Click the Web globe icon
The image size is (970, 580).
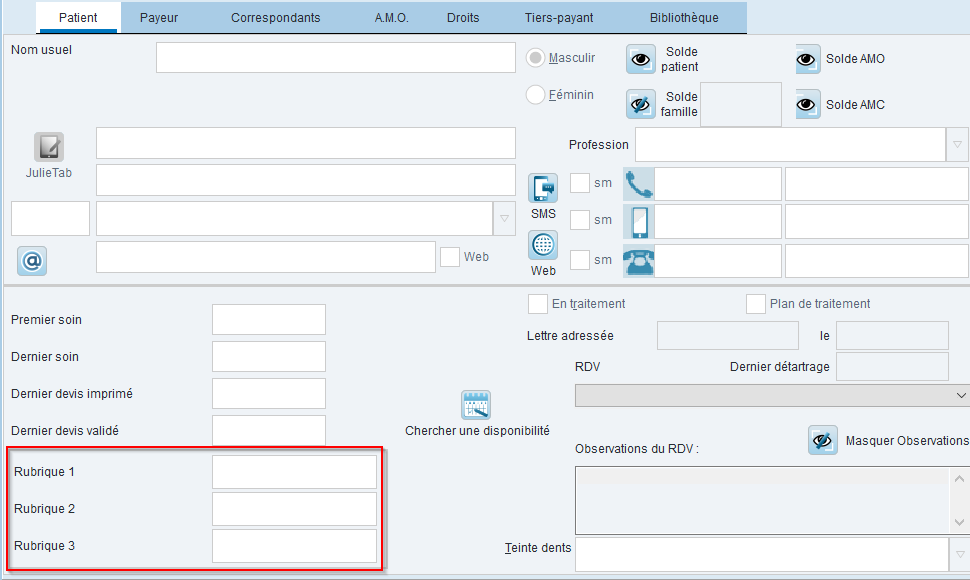pos(543,245)
